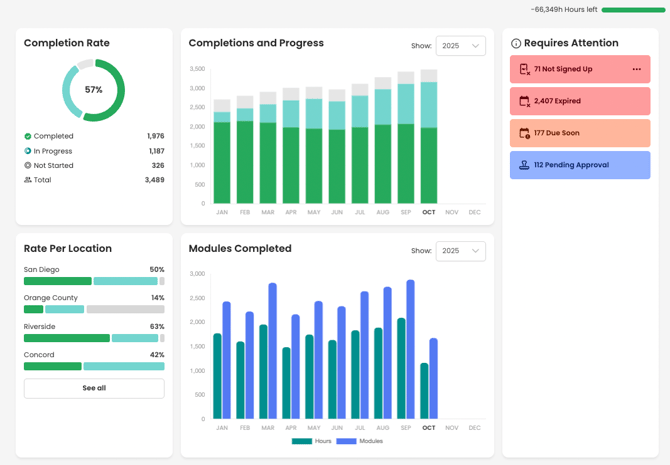Screen dimensions: 670x465
Task: Click the Requires Attention info icon
Action: point(516,44)
